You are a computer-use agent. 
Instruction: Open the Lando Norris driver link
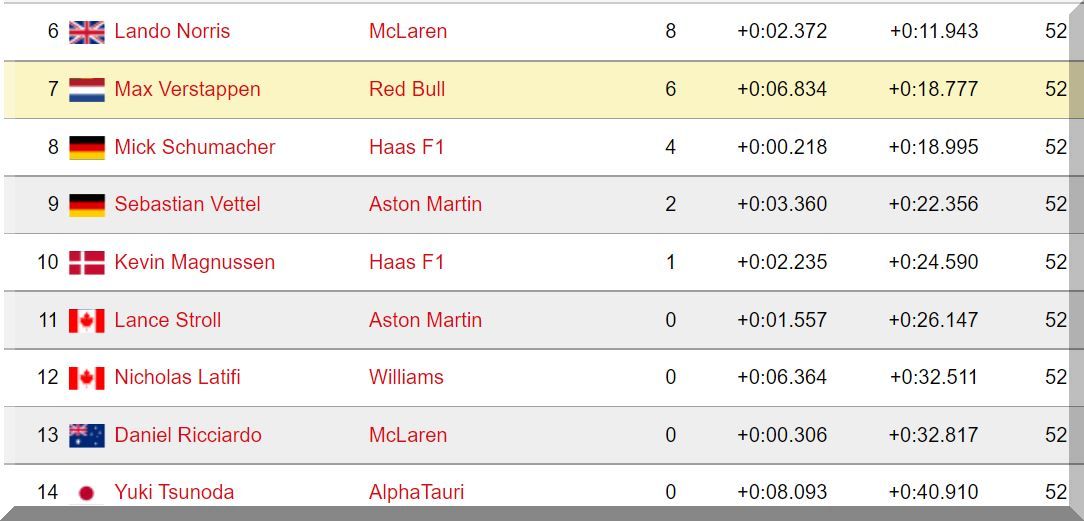(x=172, y=31)
